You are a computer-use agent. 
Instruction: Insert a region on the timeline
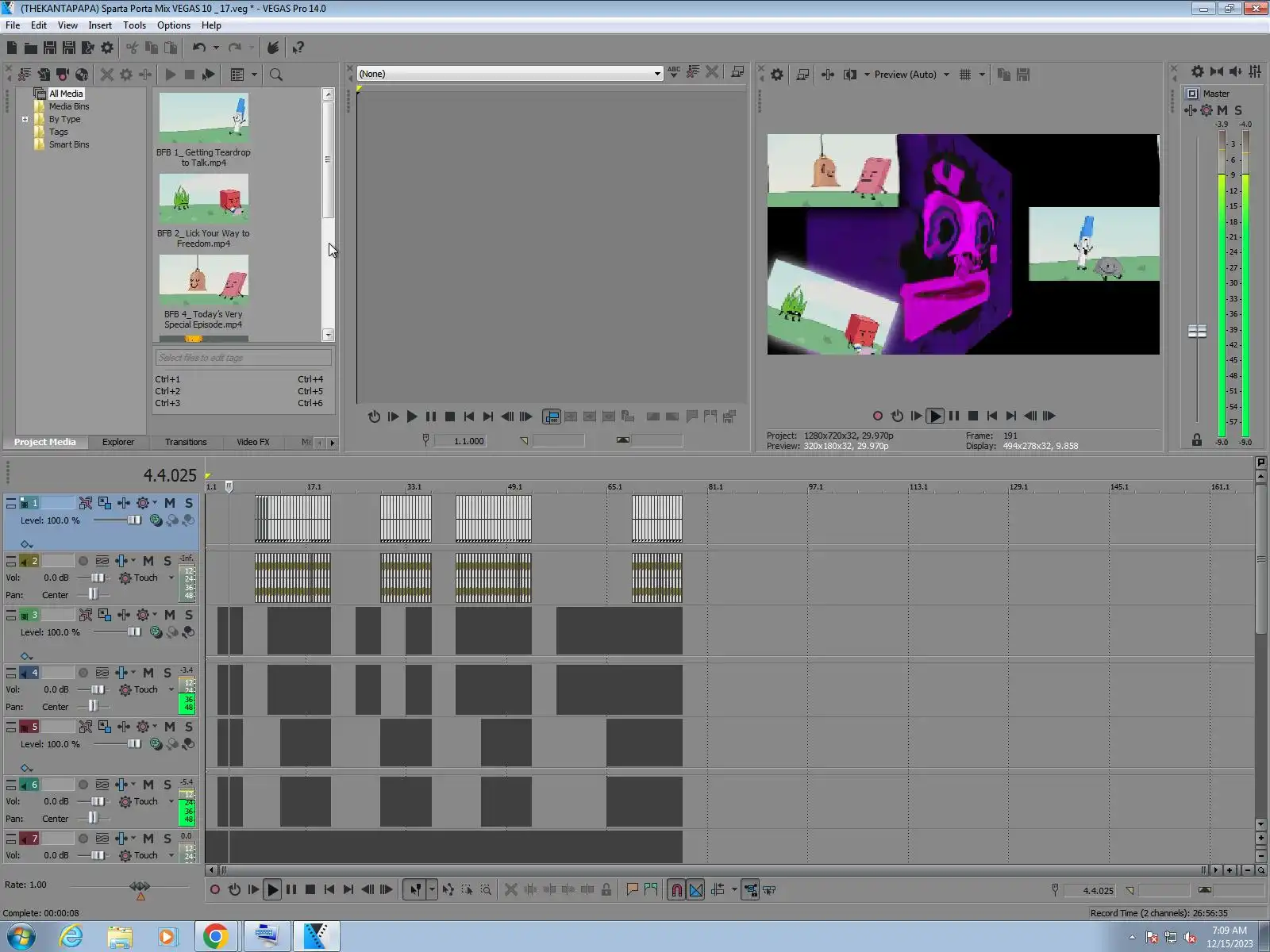[651, 890]
